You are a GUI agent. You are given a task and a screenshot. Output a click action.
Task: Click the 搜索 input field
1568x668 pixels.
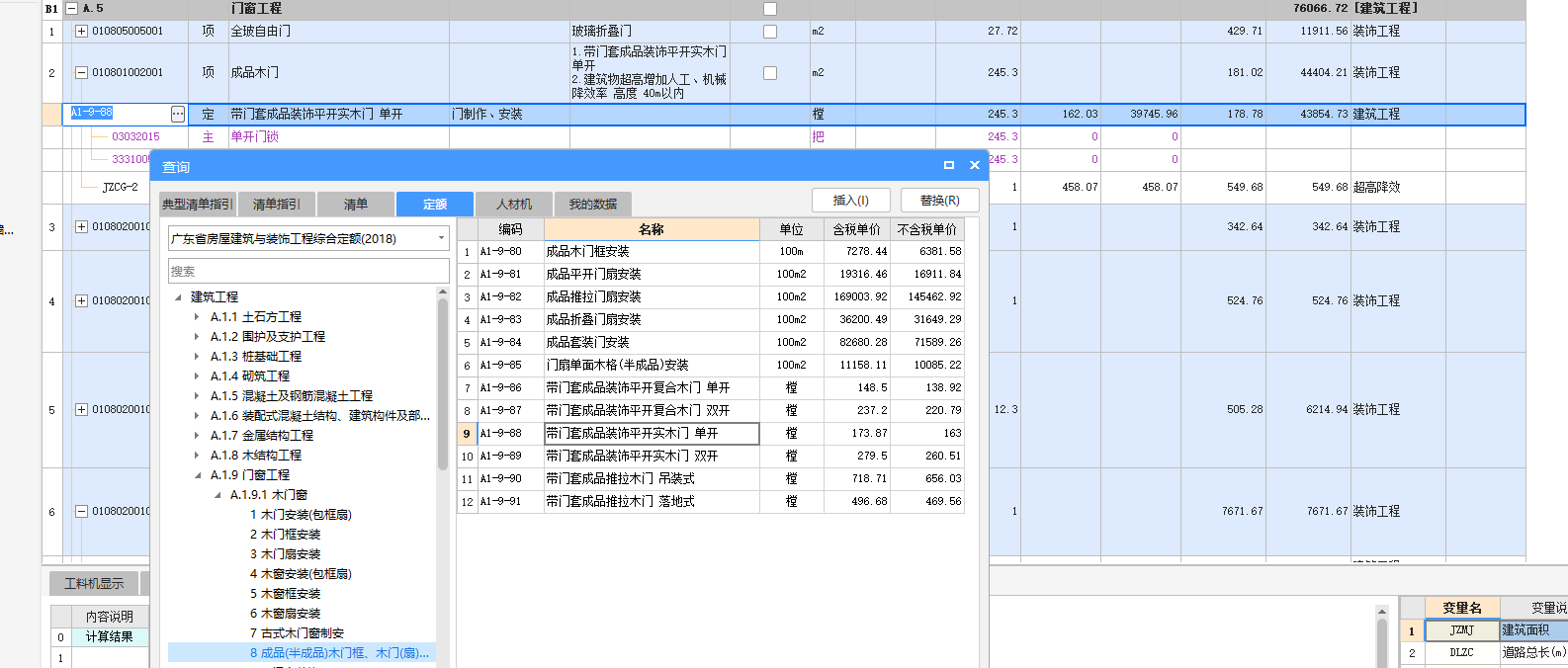coord(308,271)
